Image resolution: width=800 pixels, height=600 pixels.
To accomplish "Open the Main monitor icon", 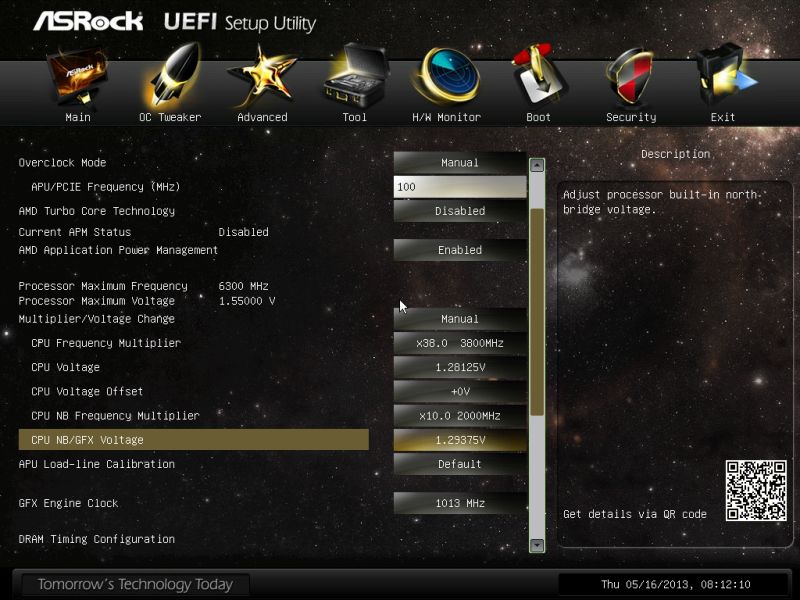I will point(78,78).
